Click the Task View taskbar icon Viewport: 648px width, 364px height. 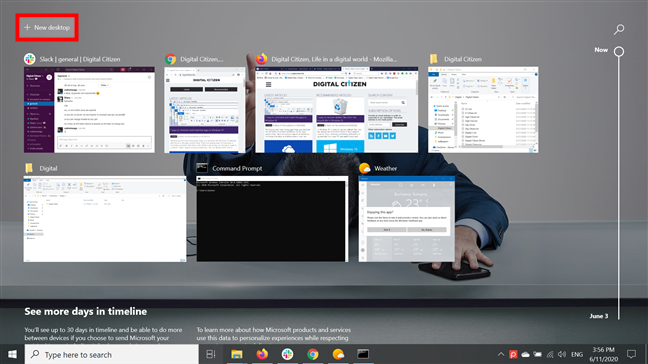[211, 354]
